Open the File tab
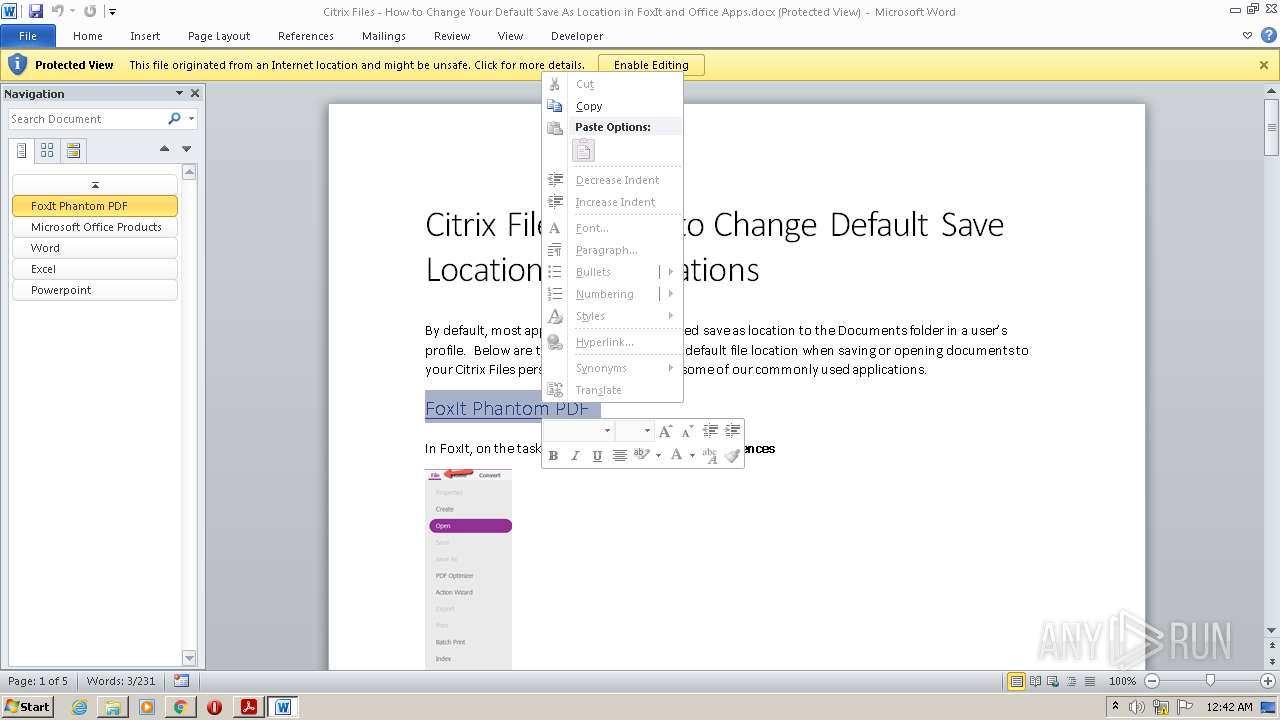Screen dimensions: 1280x720 (28, 36)
